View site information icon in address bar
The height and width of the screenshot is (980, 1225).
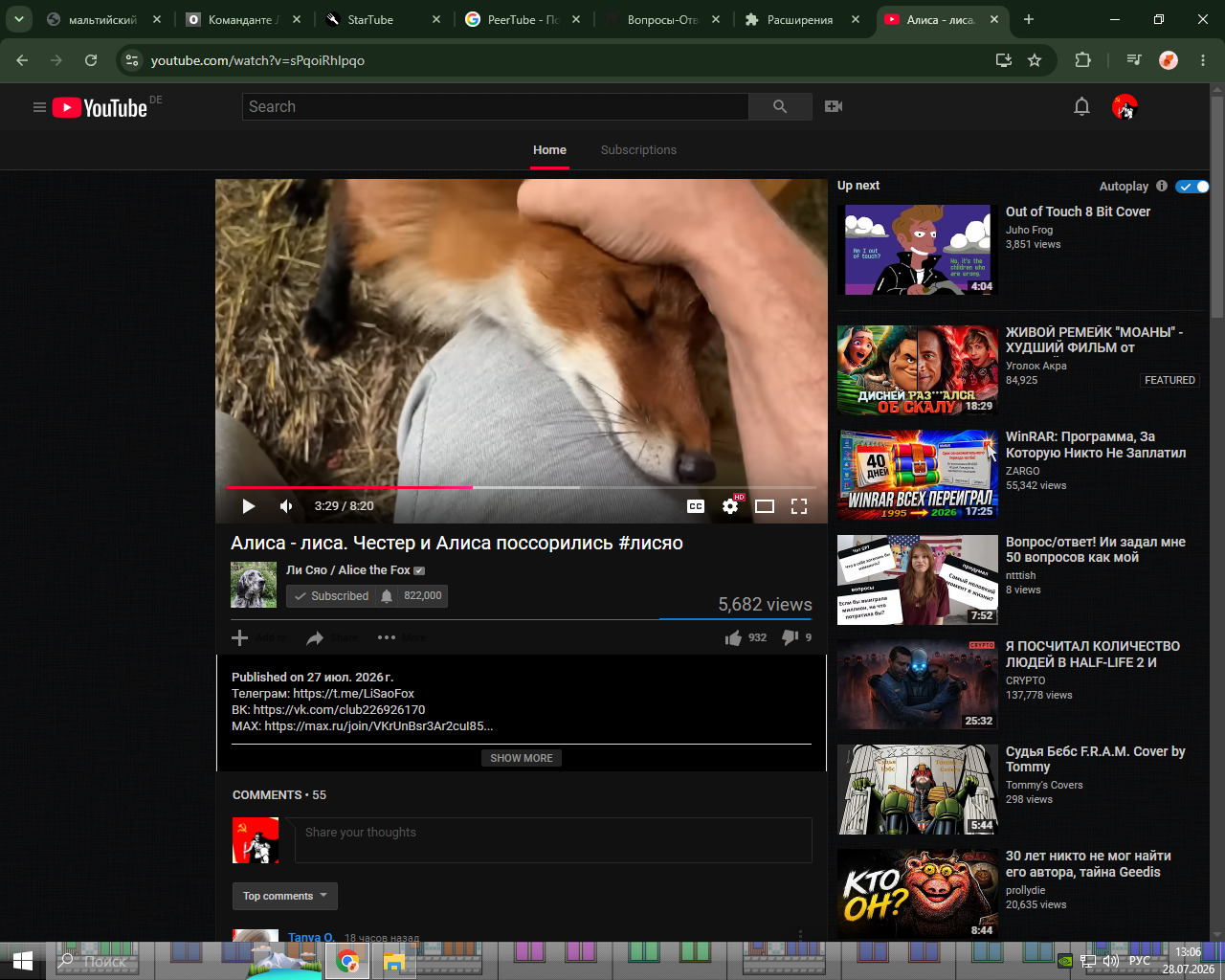(133, 60)
